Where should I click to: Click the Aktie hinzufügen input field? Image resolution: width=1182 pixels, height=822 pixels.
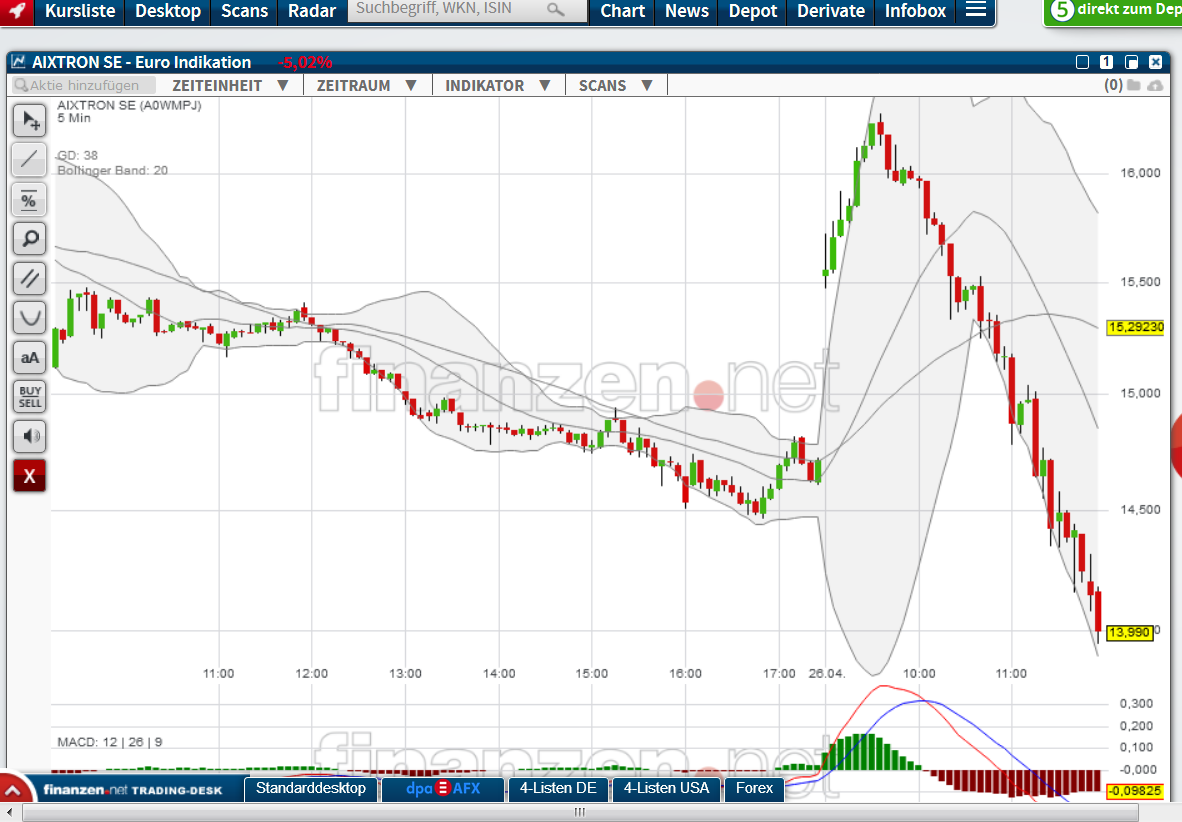[x=83, y=85]
